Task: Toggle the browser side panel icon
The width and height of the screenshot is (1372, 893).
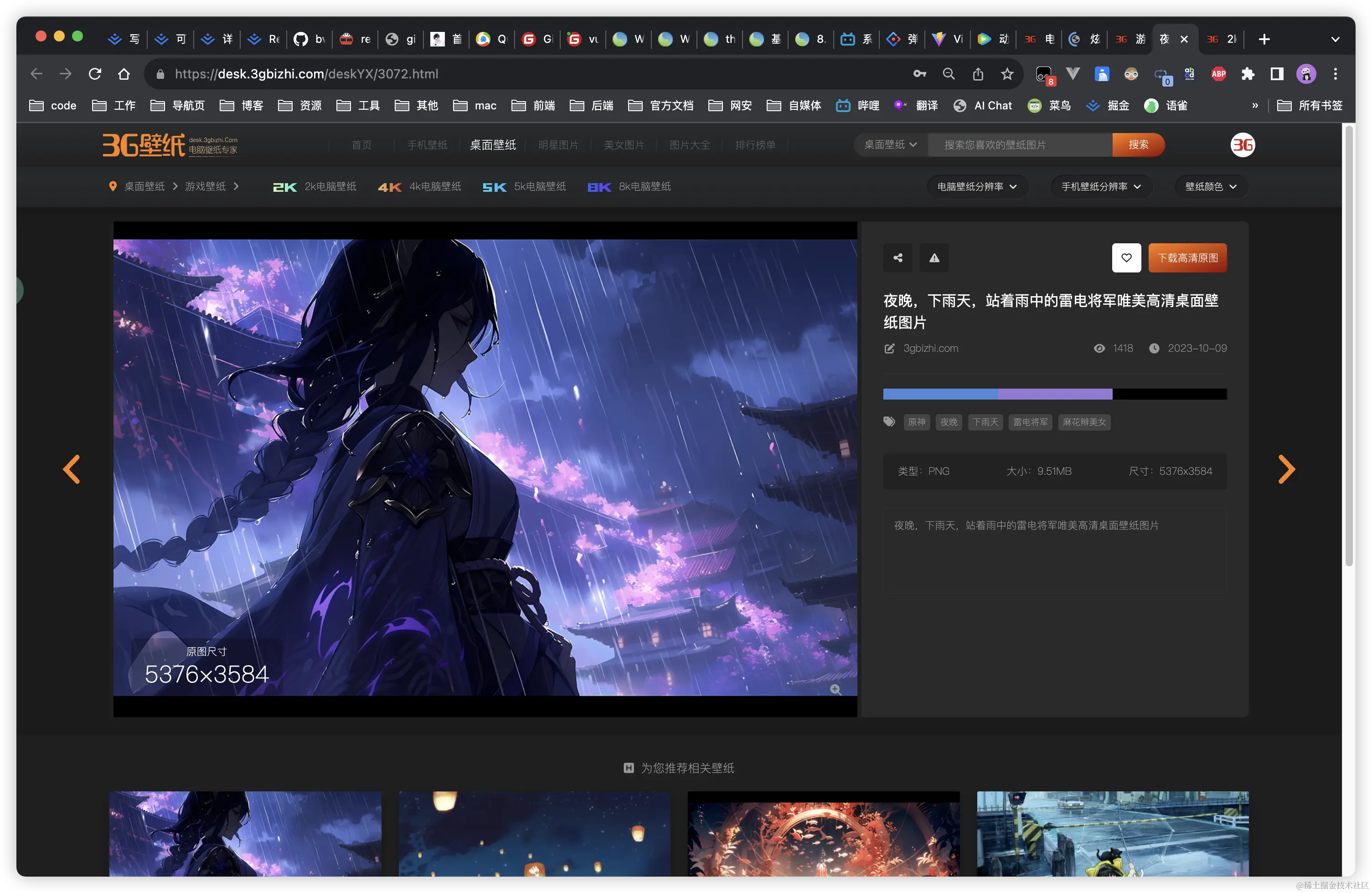Action: (x=1277, y=74)
